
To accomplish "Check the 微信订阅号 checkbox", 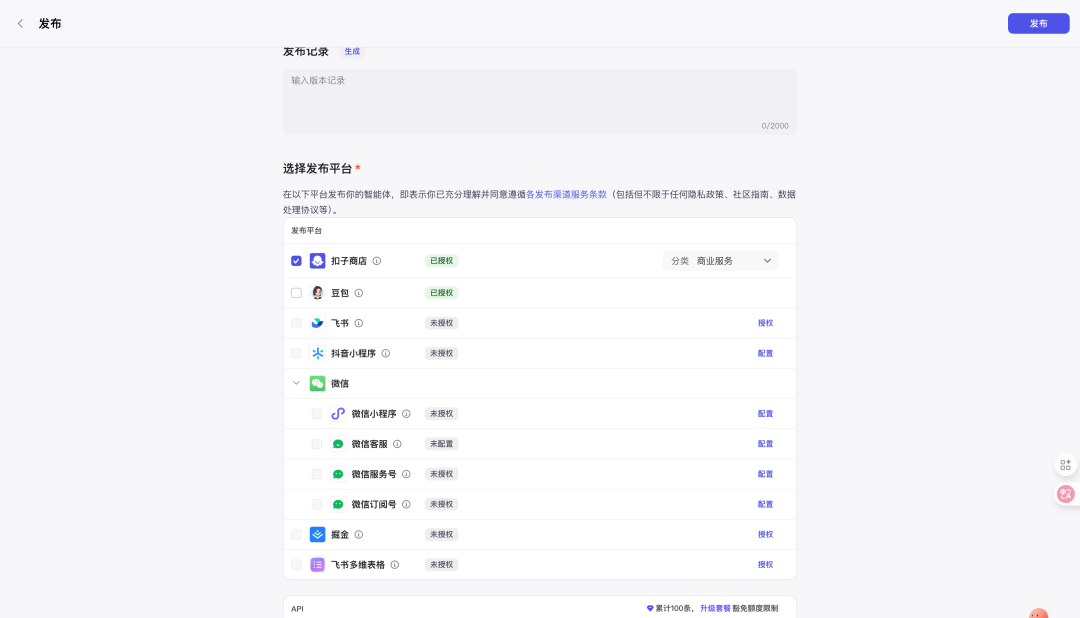I will pos(317,504).
